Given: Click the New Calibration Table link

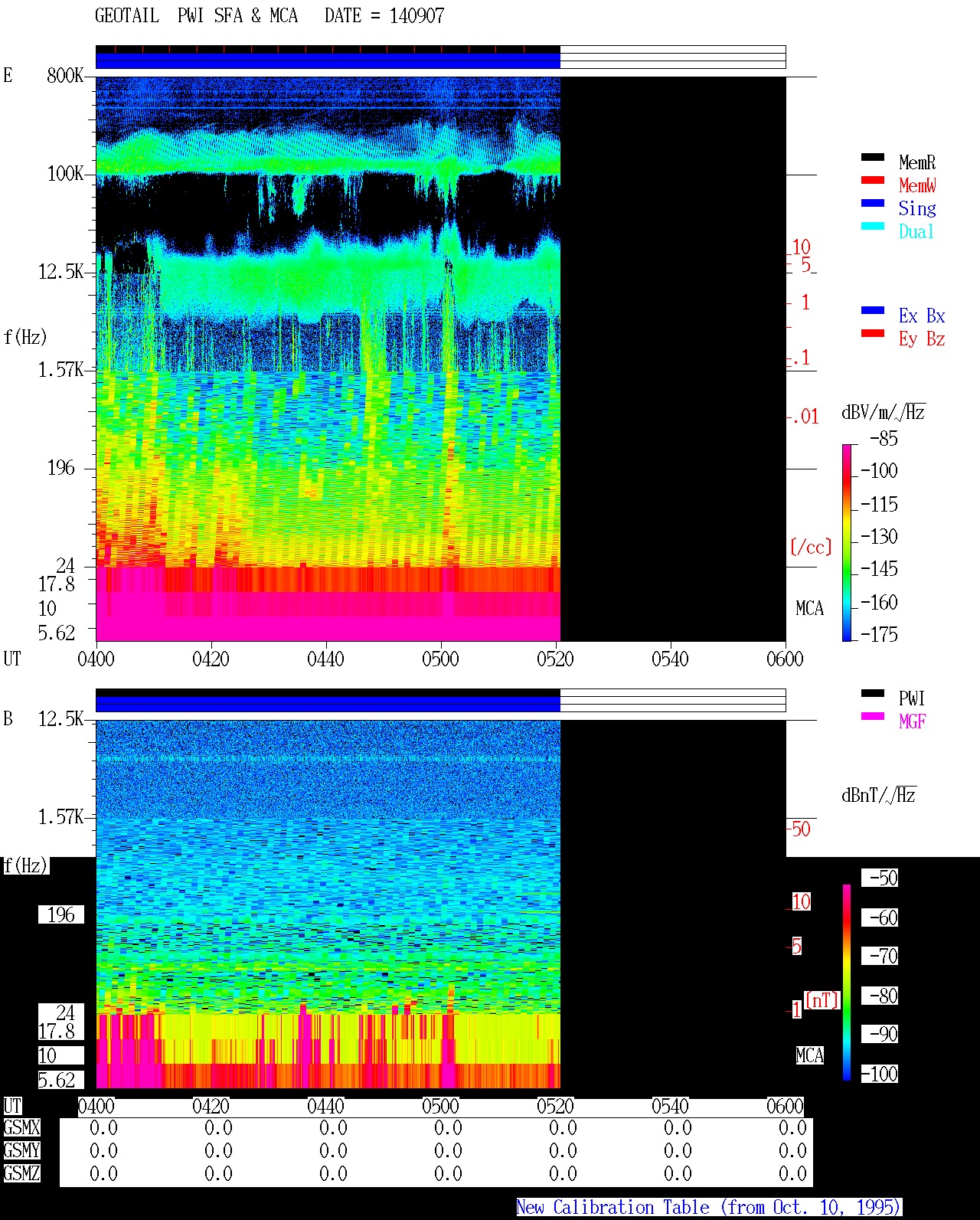Looking at the screenshot, I should click(709, 1207).
